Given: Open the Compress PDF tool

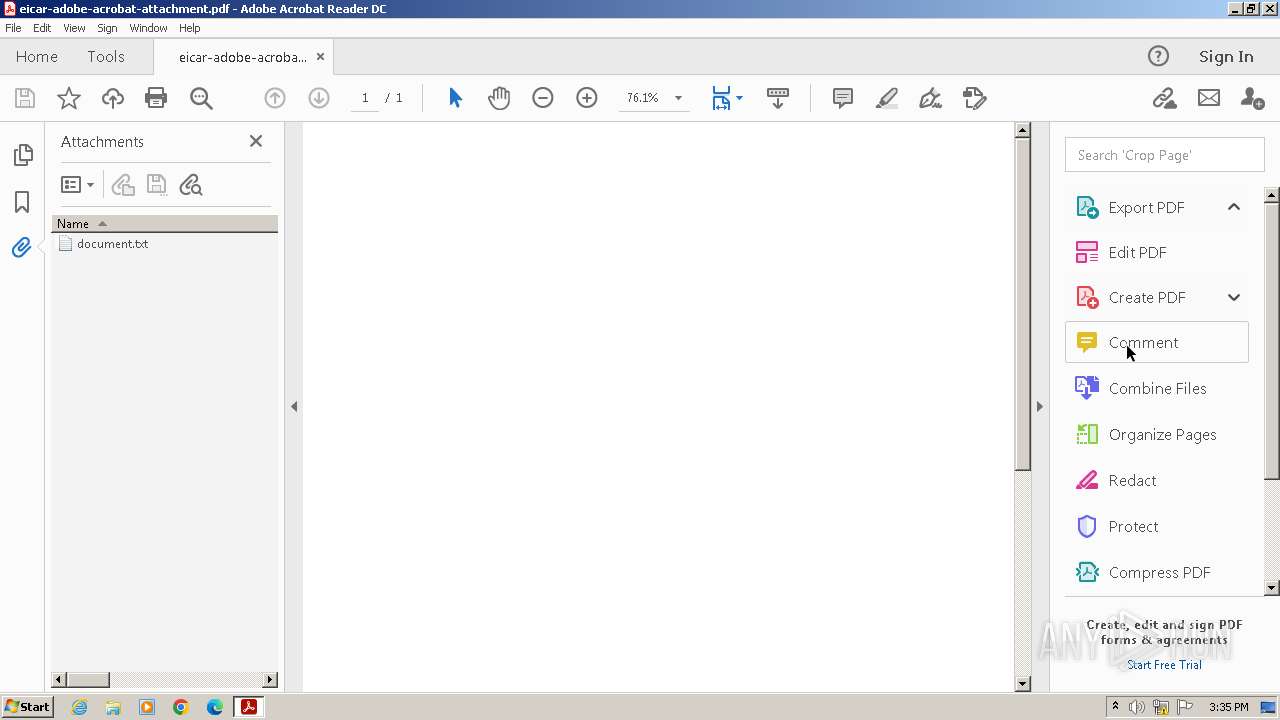Looking at the screenshot, I should (x=1157, y=572).
